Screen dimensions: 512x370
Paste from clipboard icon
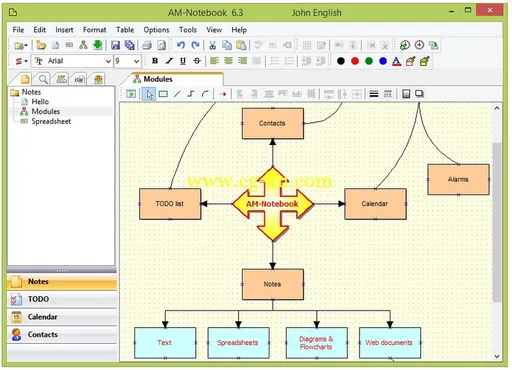click(x=241, y=45)
